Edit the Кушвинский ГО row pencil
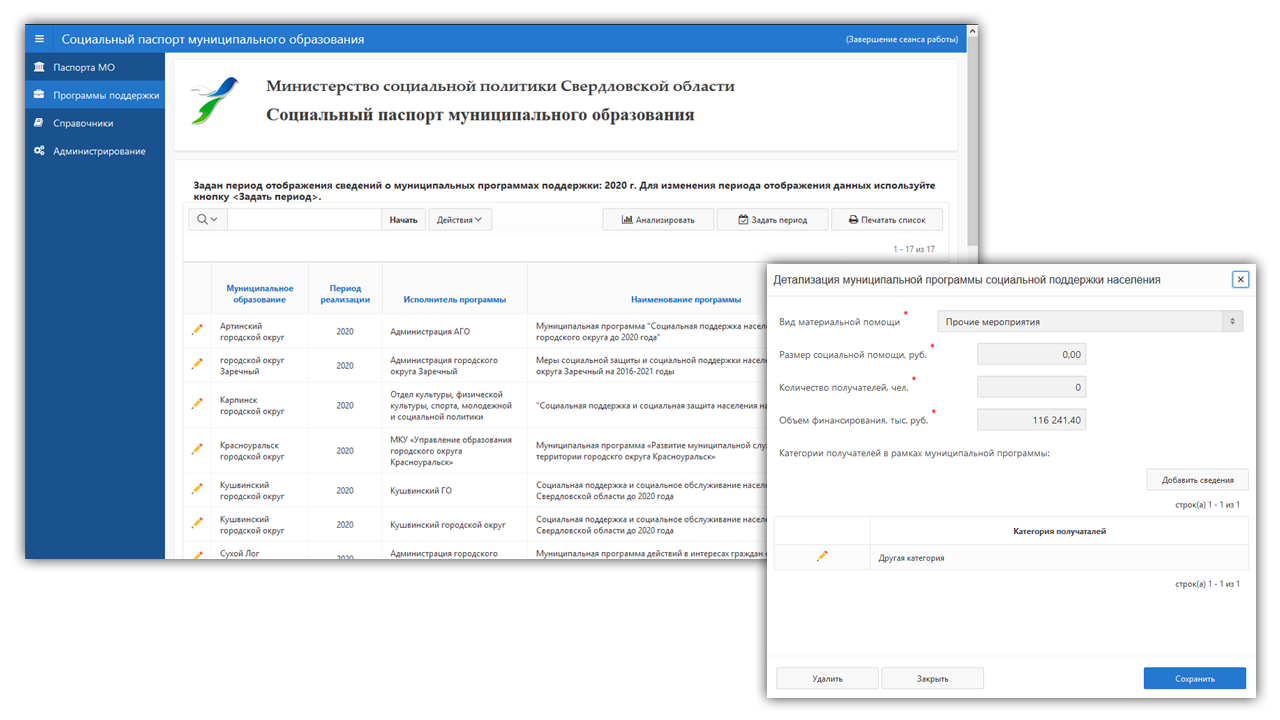This screenshot has height=720, width=1280. [x=197, y=489]
